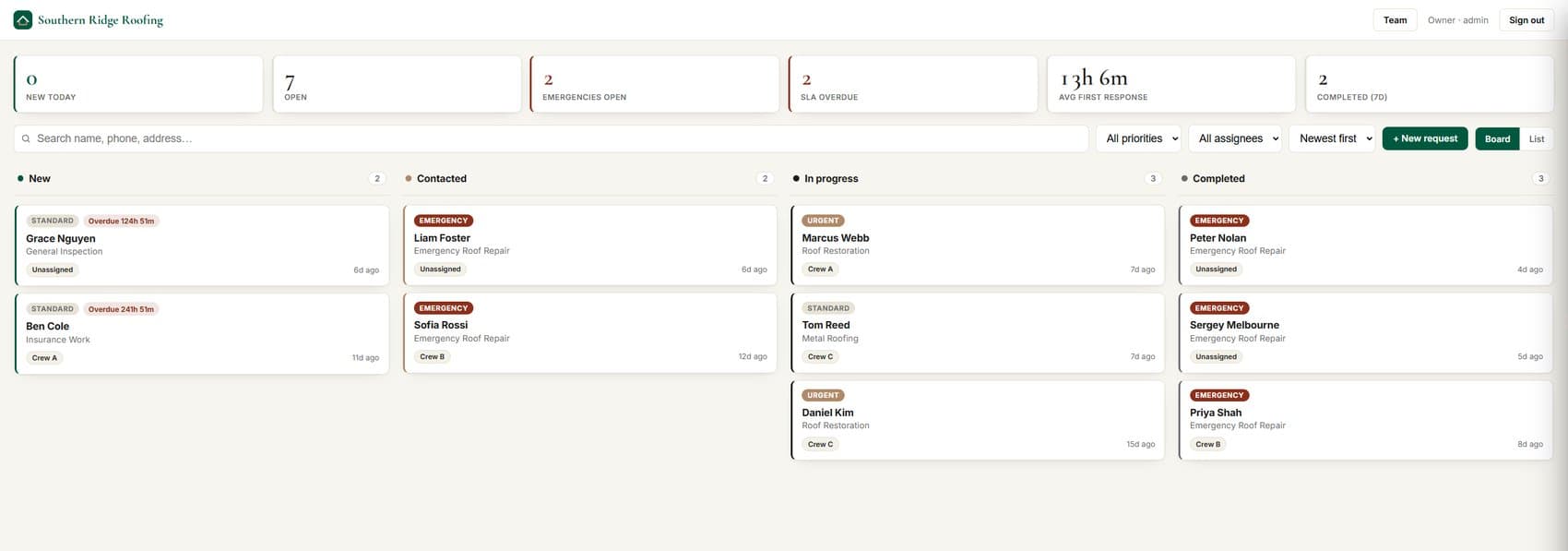
Task: Open Daniel Kim's request card
Action: 978,420
